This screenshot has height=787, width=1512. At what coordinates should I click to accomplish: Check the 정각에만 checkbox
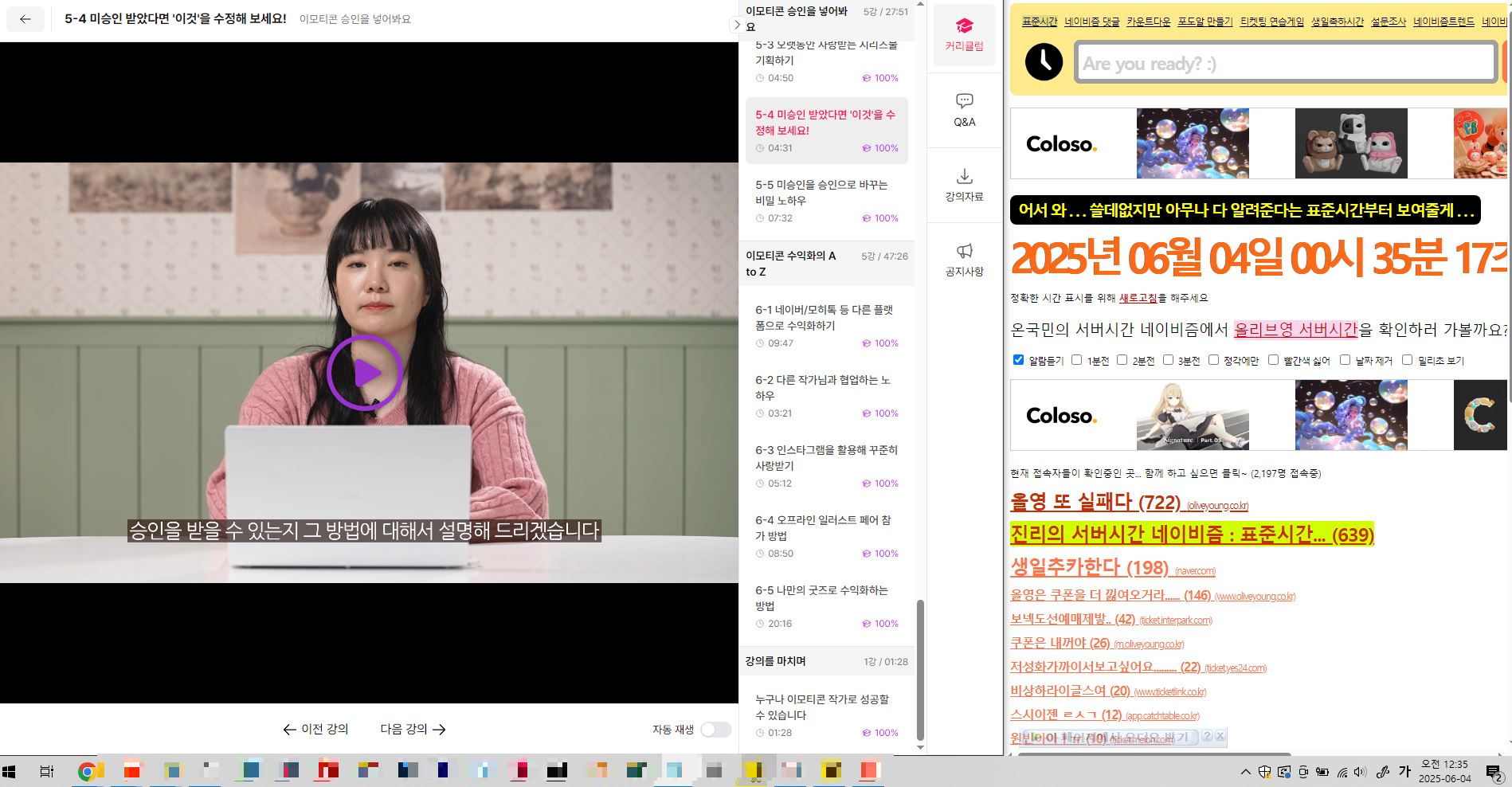coord(1213,360)
